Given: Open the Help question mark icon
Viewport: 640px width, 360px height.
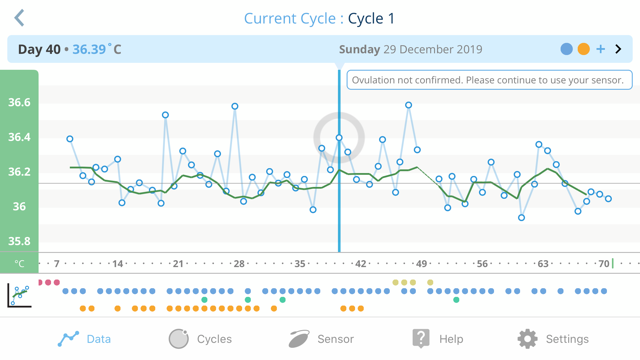Looking at the screenshot, I should [421, 339].
